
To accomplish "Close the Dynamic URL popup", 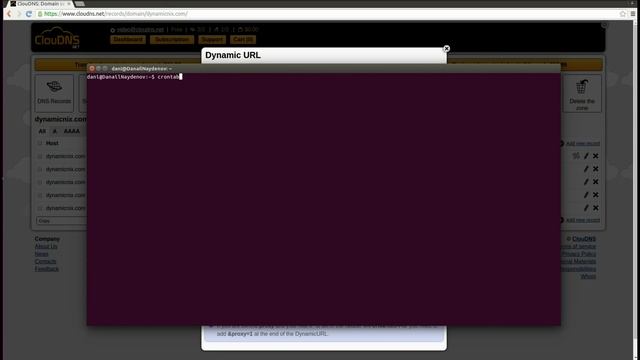I will 447,49.
